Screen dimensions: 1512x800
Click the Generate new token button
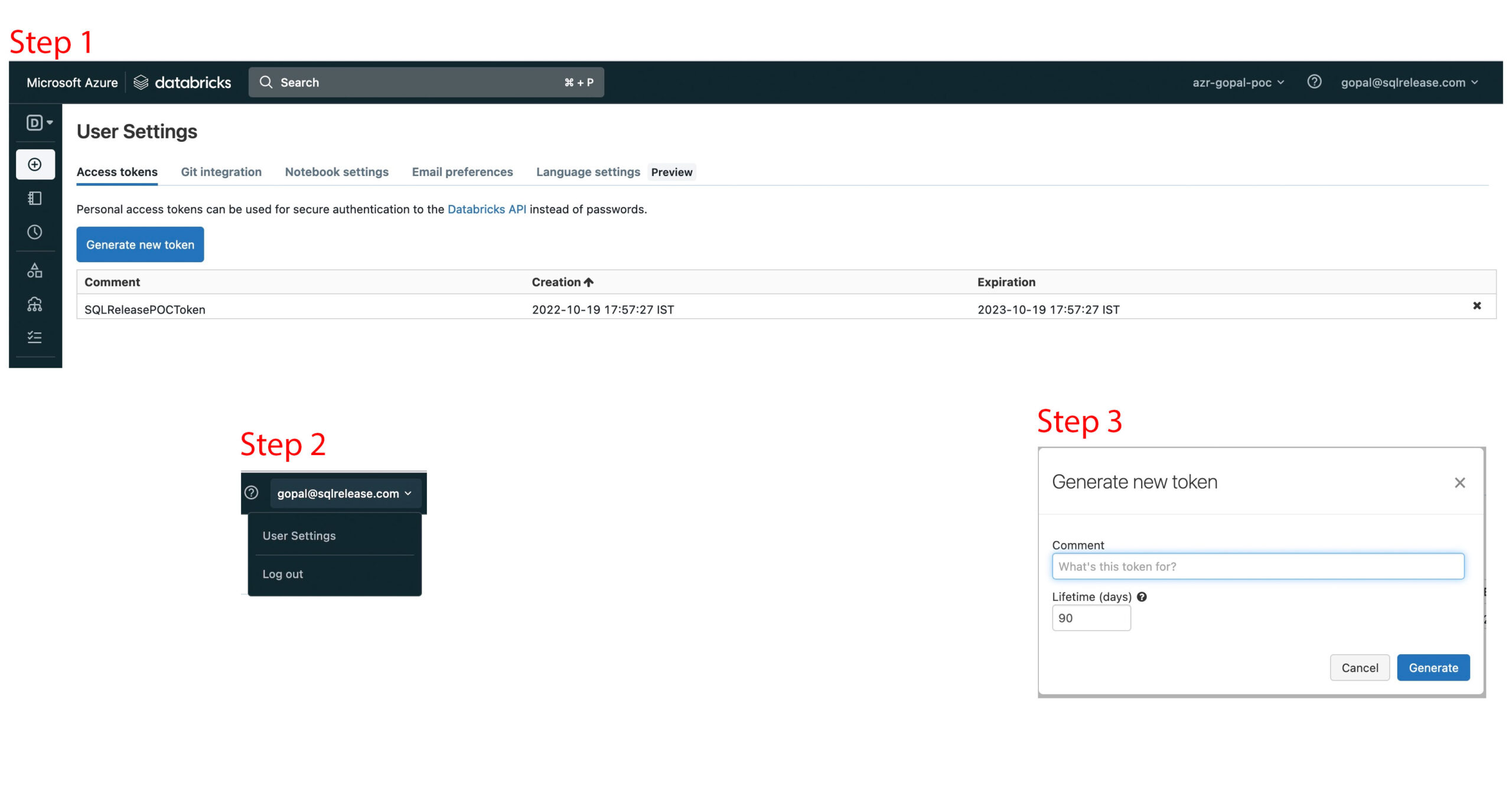(140, 244)
